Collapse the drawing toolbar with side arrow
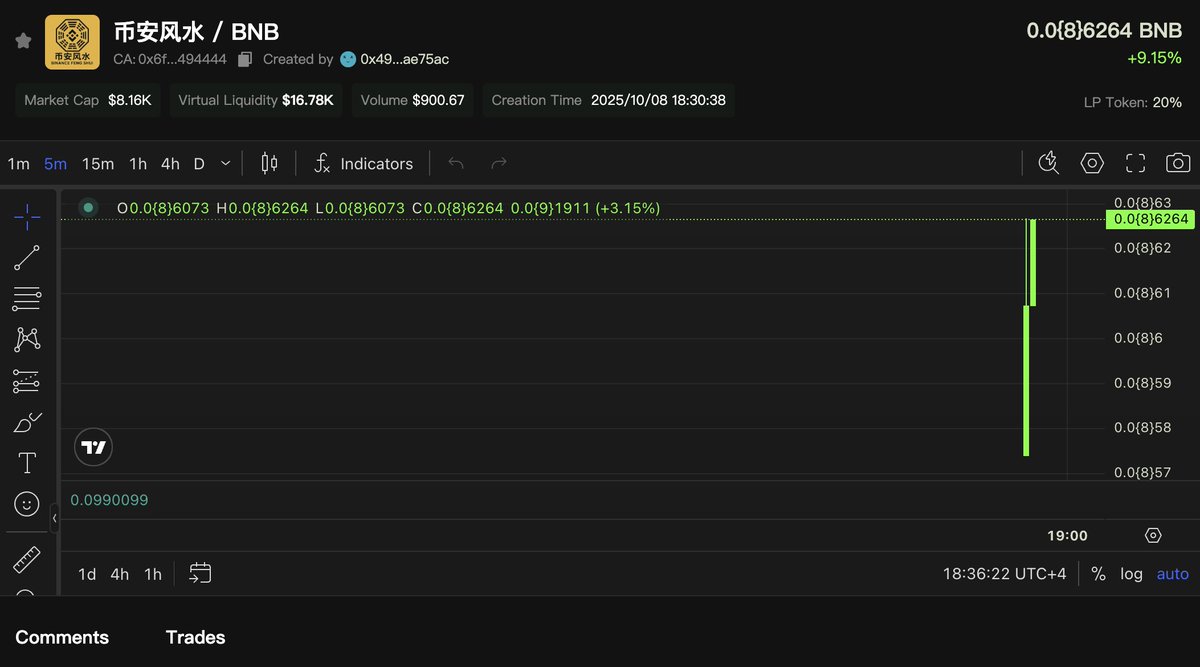The height and width of the screenshot is (667, 1200). [x=54, y=518]
